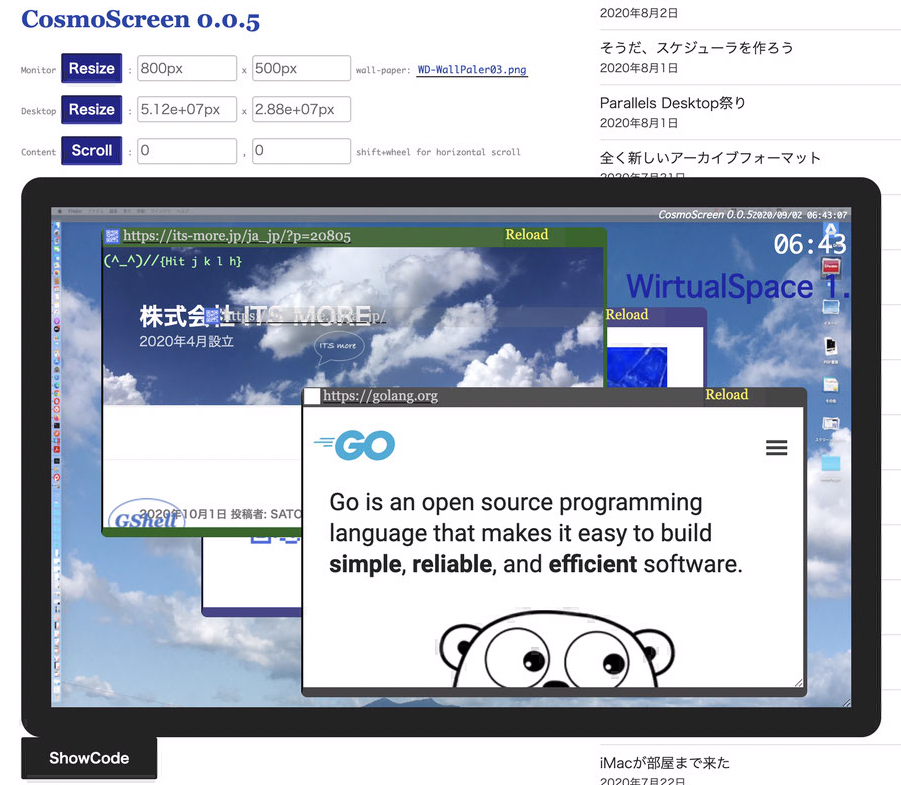
Task: Click the white favicon beside golang.org URL
Action: [x=312, y=396]
